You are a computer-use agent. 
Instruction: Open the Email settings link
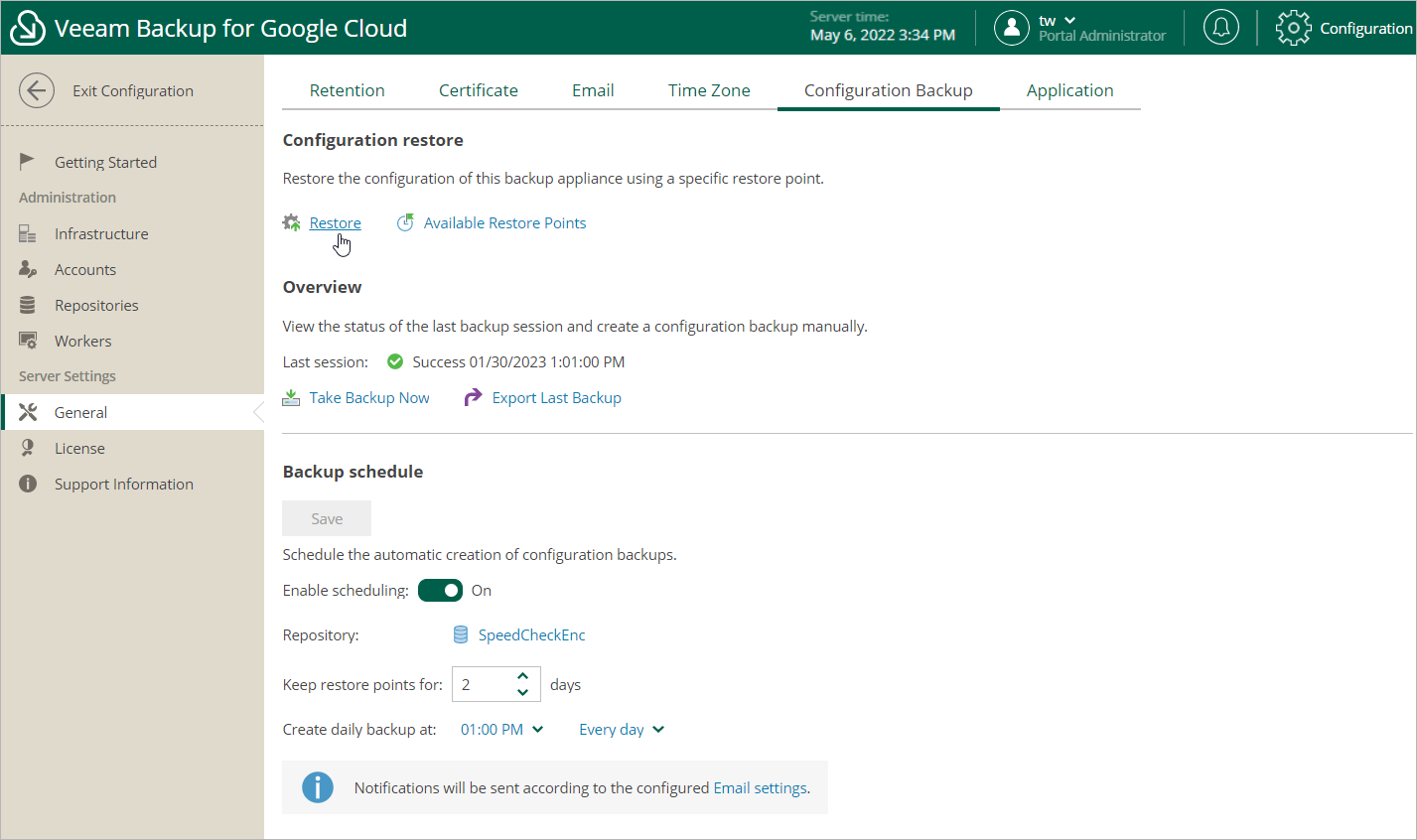tap(760, 788)
